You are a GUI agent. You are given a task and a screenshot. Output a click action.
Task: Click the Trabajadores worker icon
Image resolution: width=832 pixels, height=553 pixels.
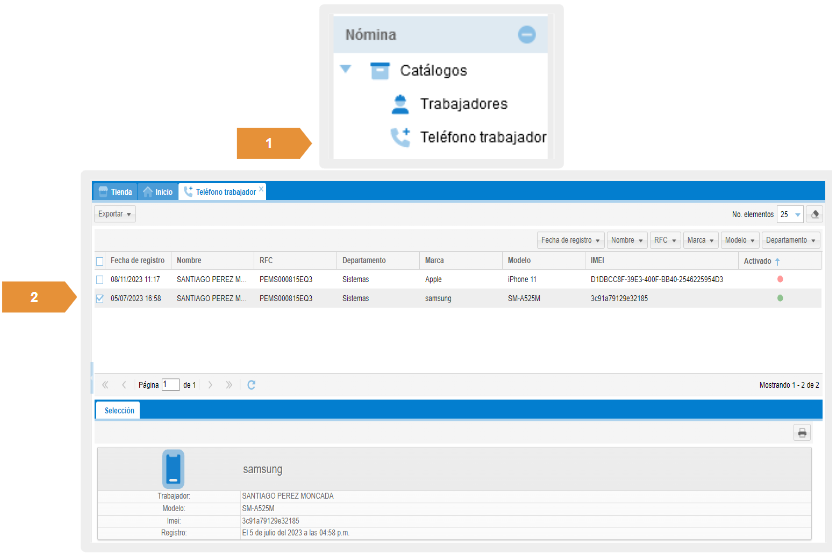pos(400,104)
